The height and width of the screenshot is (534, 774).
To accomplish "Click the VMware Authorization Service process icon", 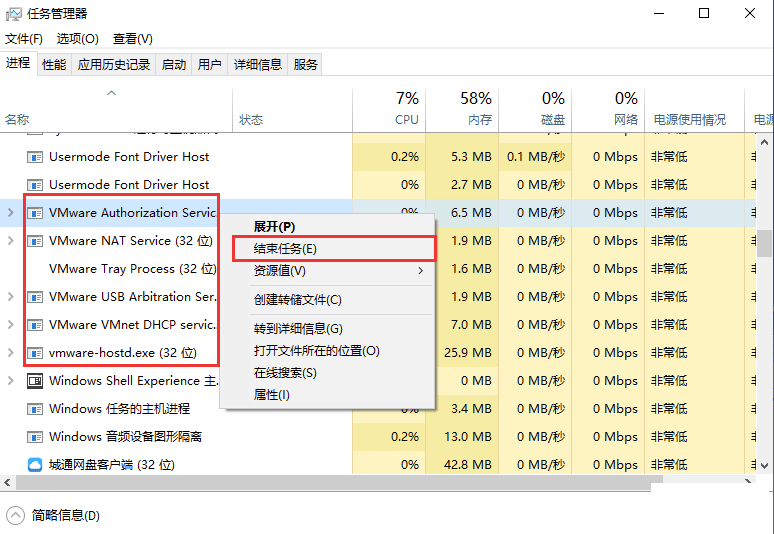I will coord(35,213).
